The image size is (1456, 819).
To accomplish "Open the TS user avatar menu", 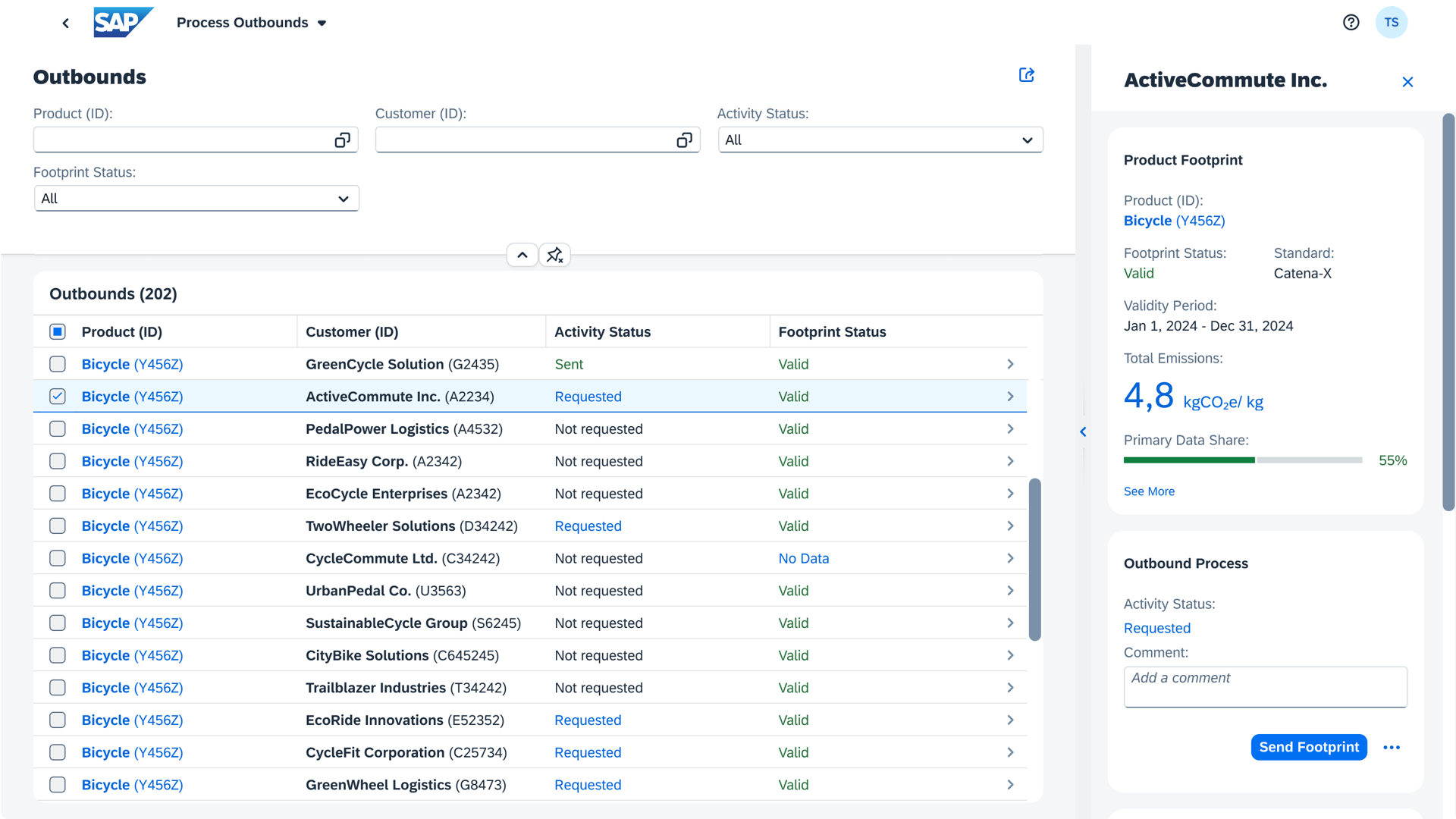I will 1391,23.
